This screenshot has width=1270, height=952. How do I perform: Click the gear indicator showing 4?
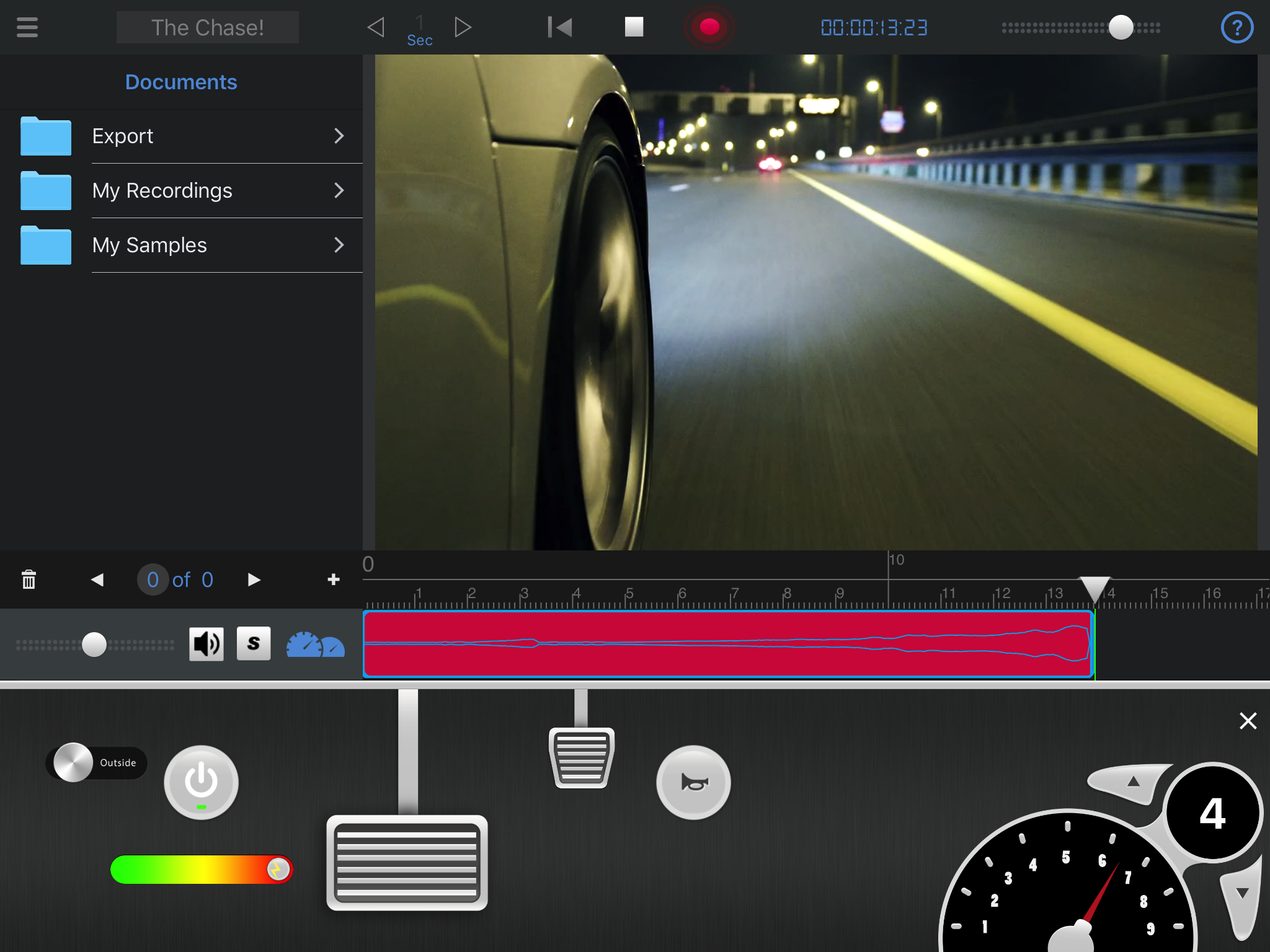[x=1213, y=812]
